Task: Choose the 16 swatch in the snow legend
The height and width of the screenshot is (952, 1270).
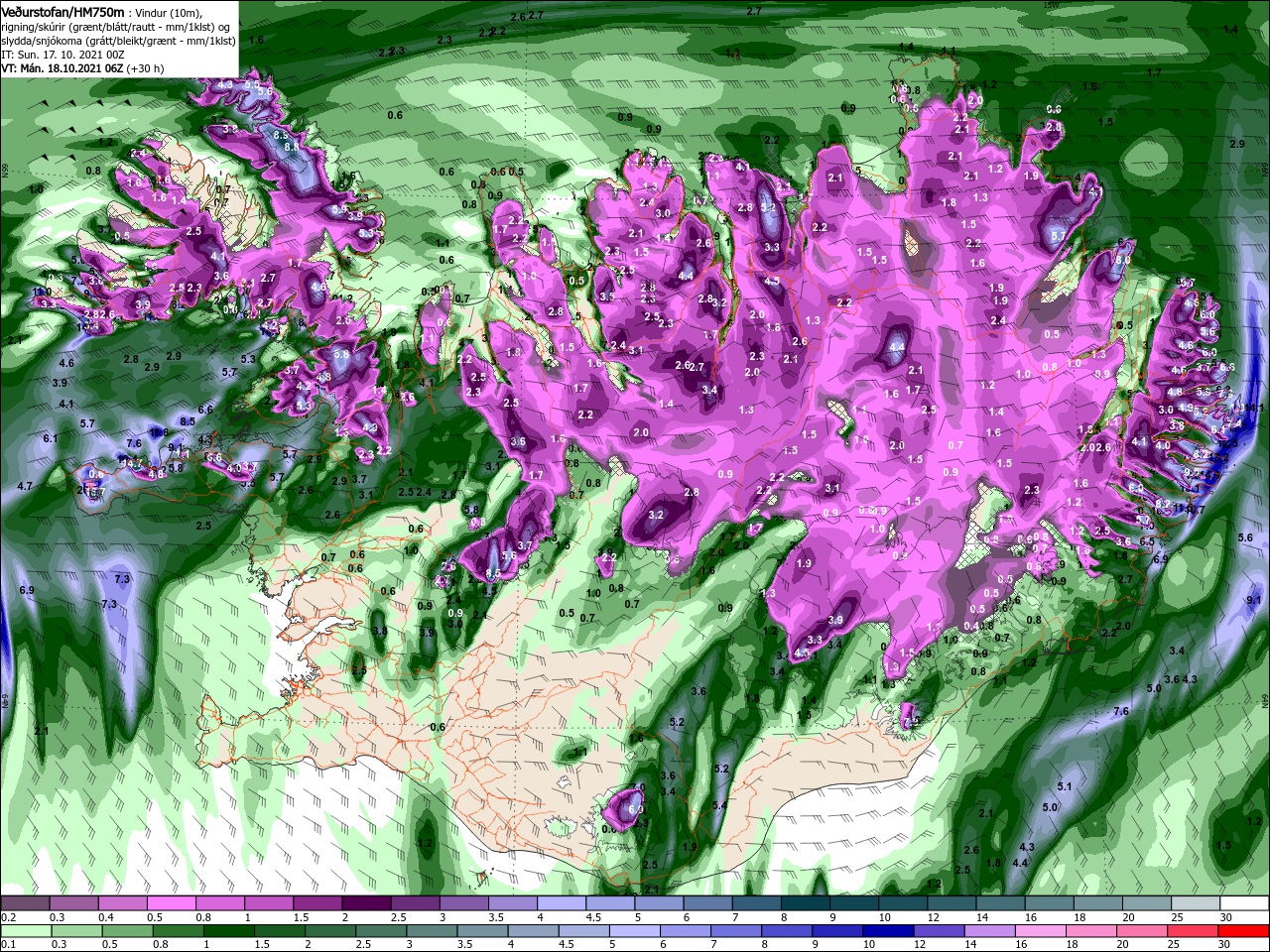Action: click(x=1050, y=903)
